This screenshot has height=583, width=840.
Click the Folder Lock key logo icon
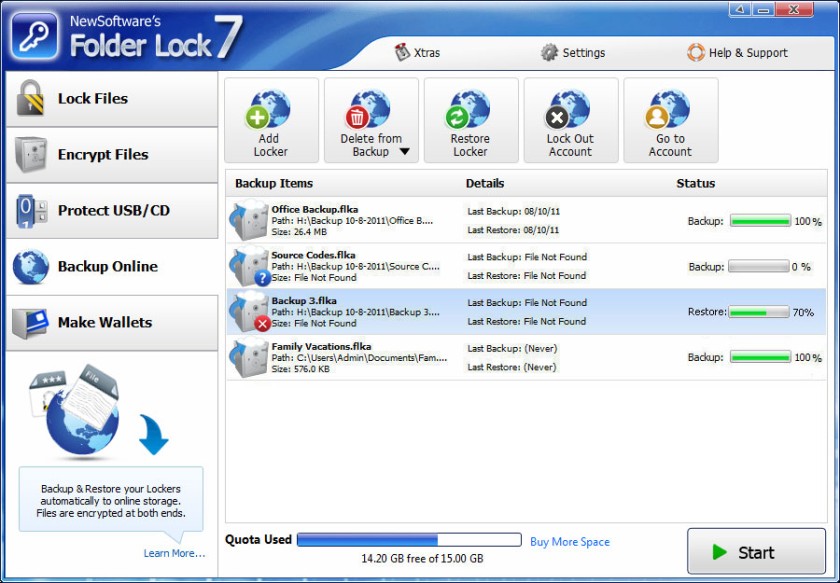pos(34,36)
